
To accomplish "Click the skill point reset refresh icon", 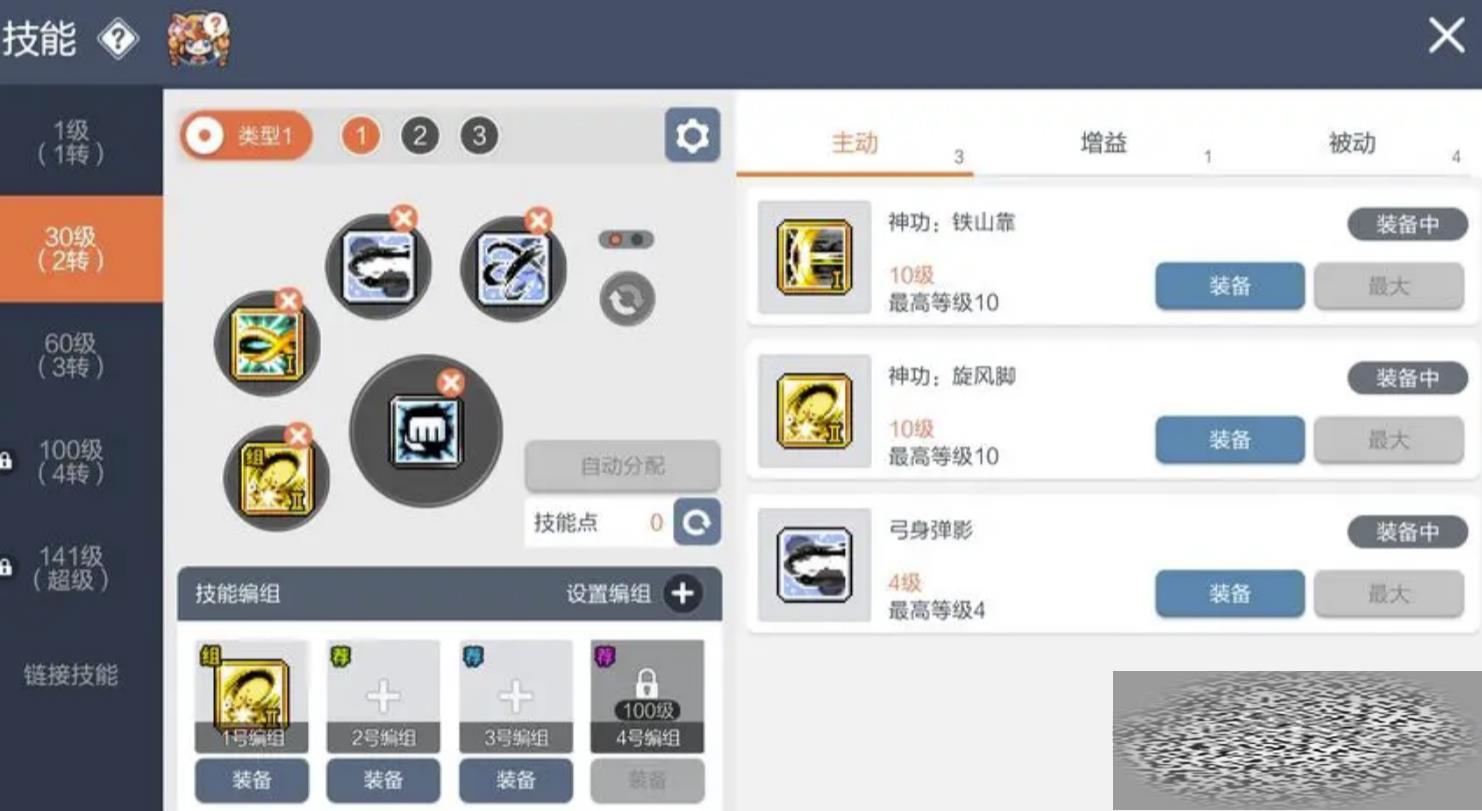I will pyautogui.click(x=696, y=522).
